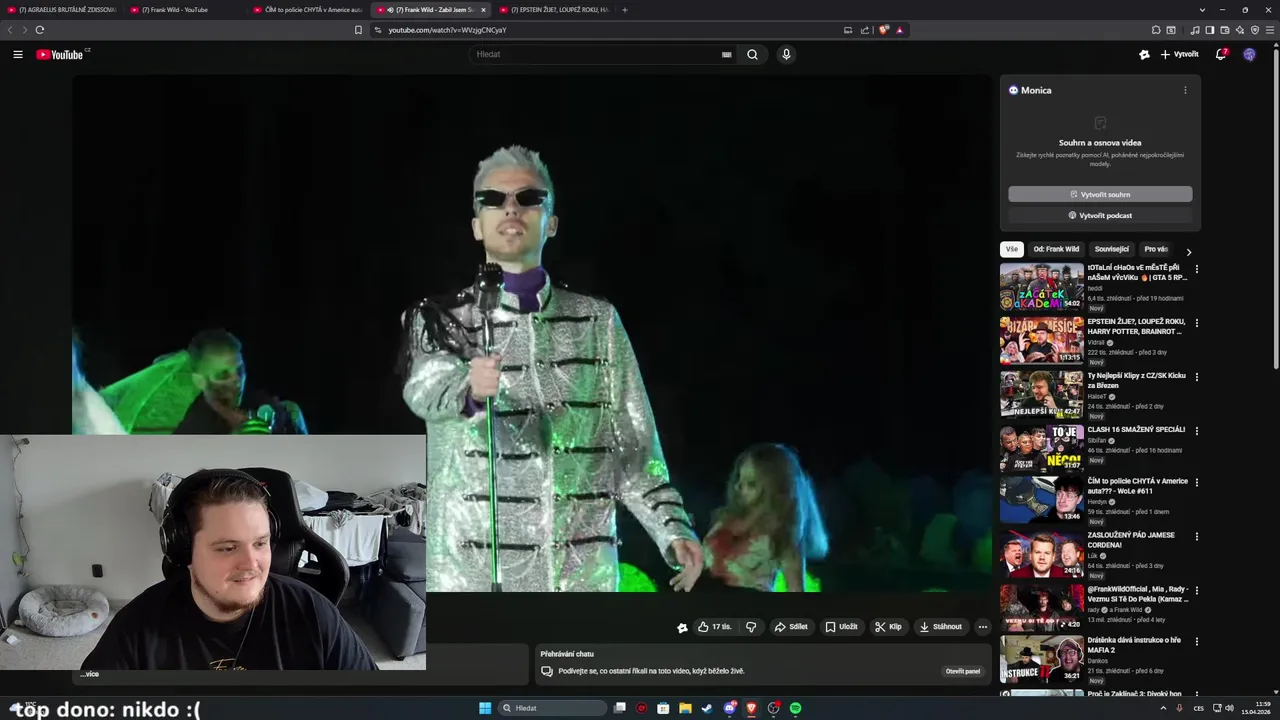Open the Brave main menu
This screenshot has height=720, width=1280.
tap(1270, 30)
